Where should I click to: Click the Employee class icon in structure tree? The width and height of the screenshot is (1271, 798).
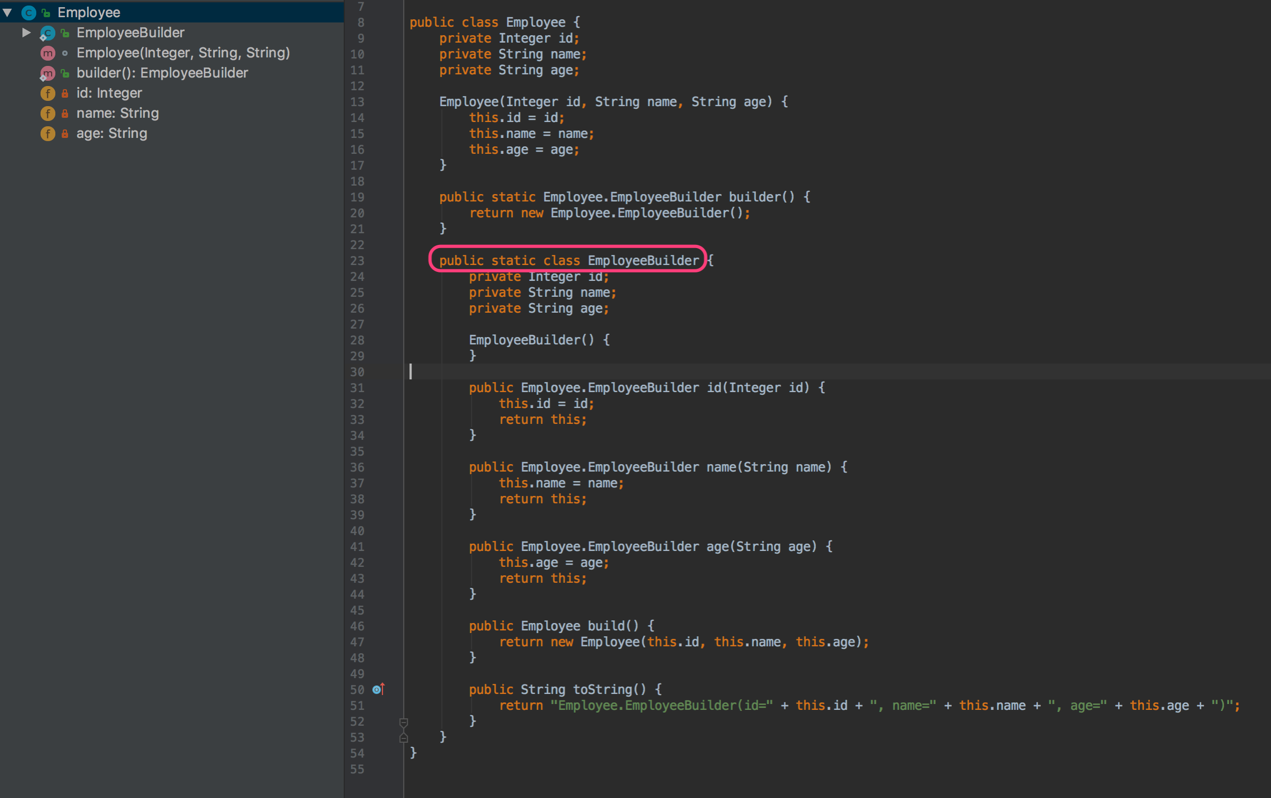[28, 13]
